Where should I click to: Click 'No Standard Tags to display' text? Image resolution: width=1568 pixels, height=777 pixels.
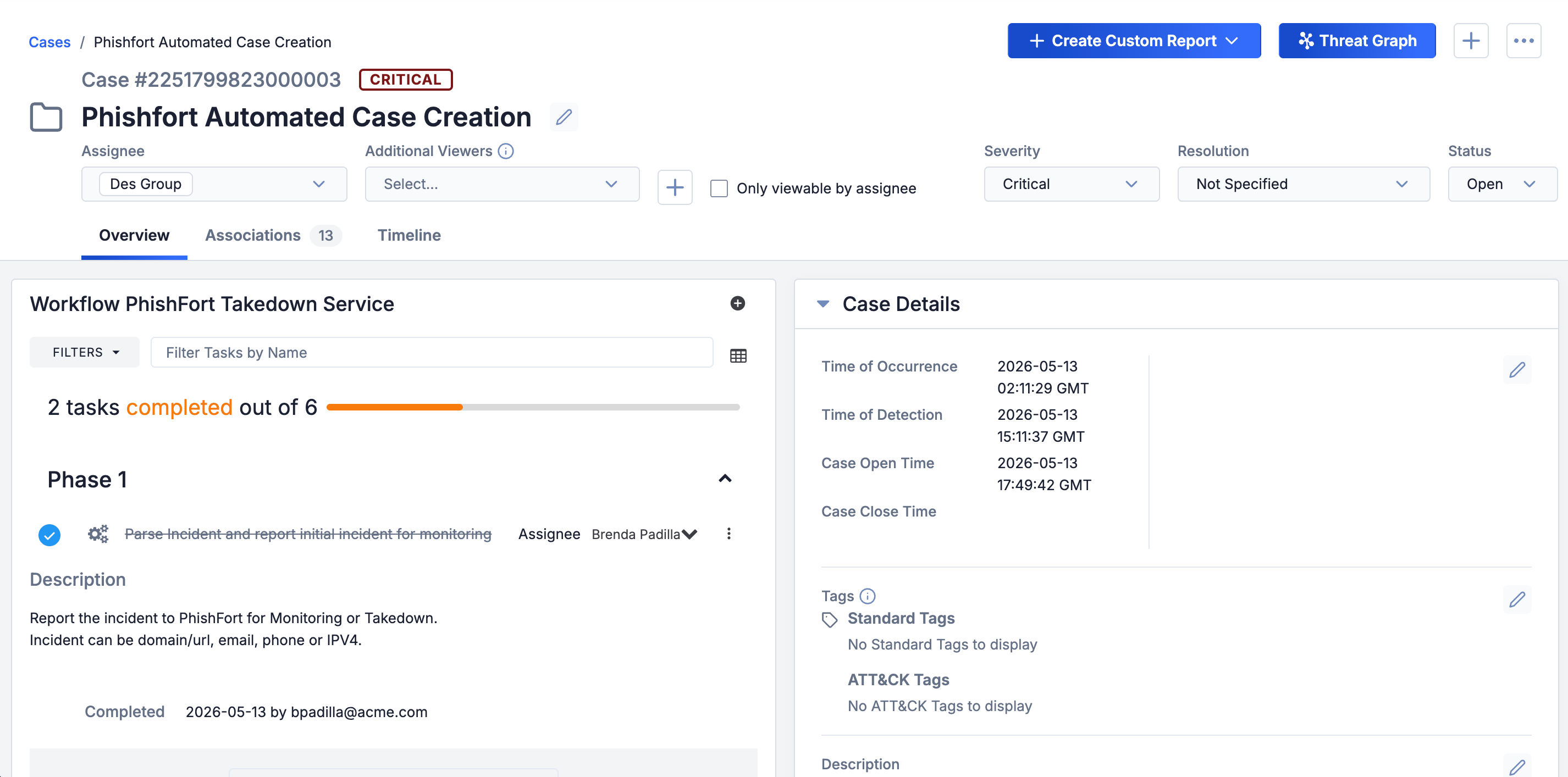point(942,645)
